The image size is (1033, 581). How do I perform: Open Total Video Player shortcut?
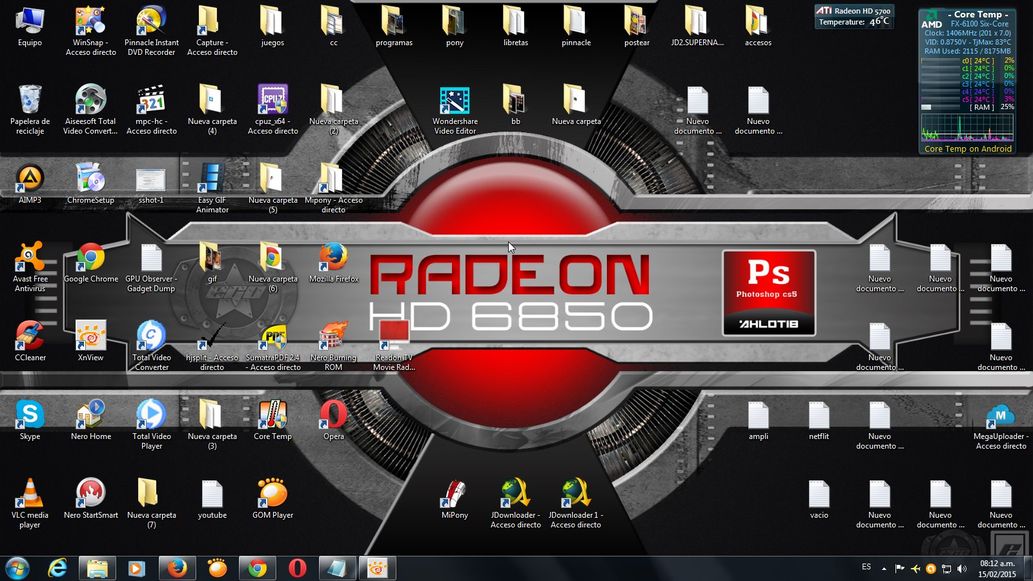click(151, 414)
